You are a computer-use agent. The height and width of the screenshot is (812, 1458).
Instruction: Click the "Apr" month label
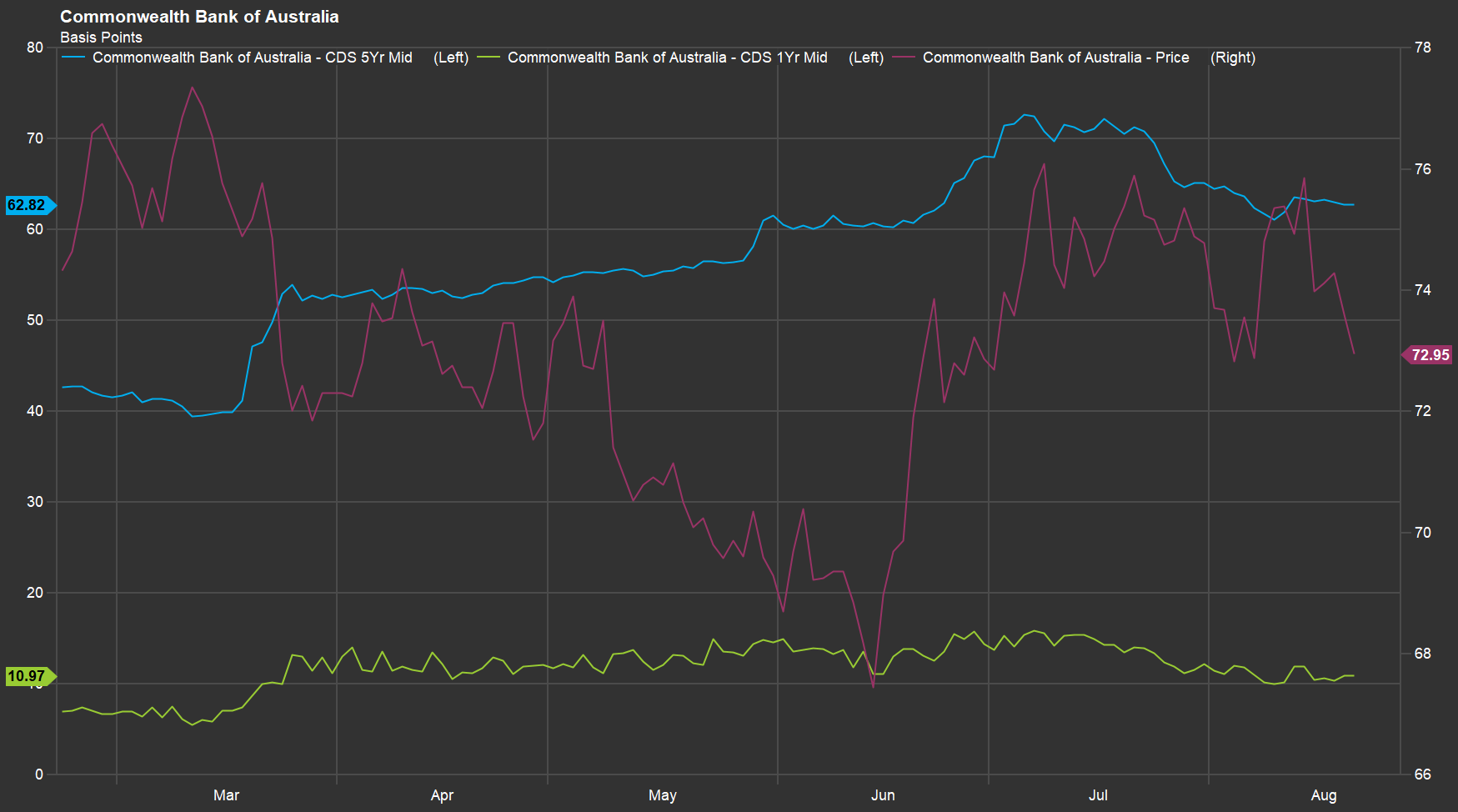pos(442,795)
